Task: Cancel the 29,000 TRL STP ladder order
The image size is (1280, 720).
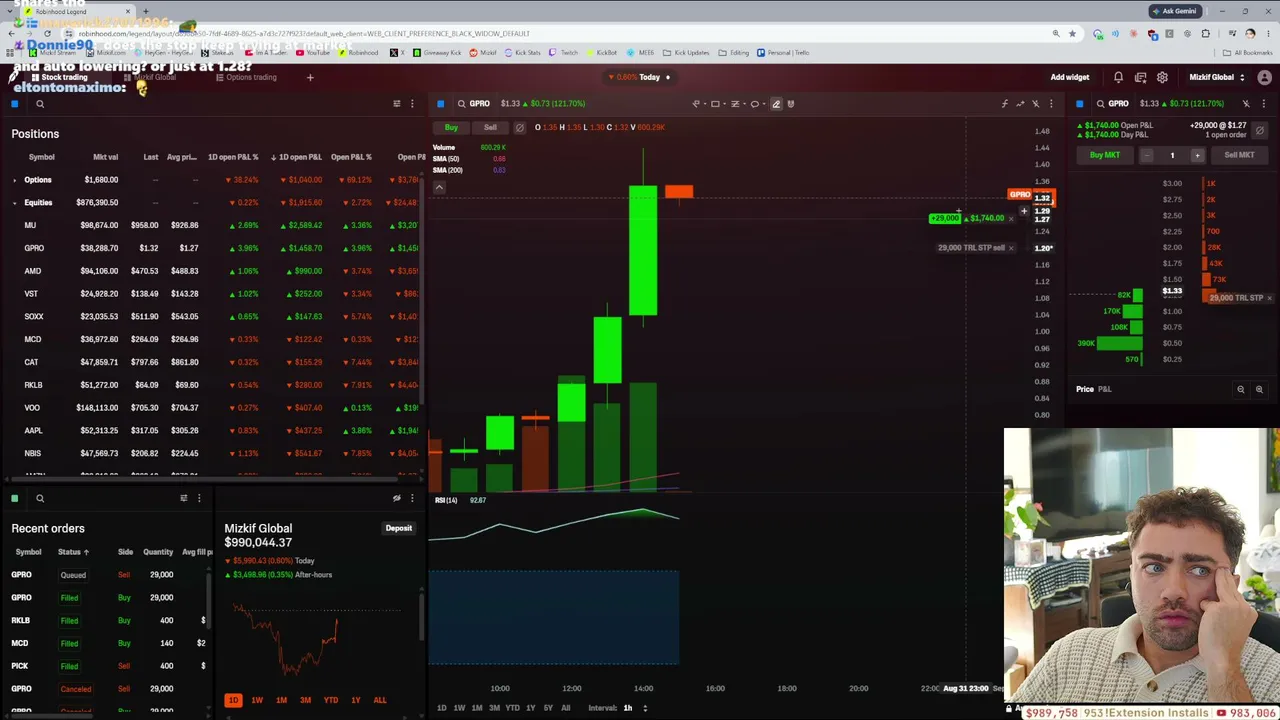Action: click(1270, 298)
